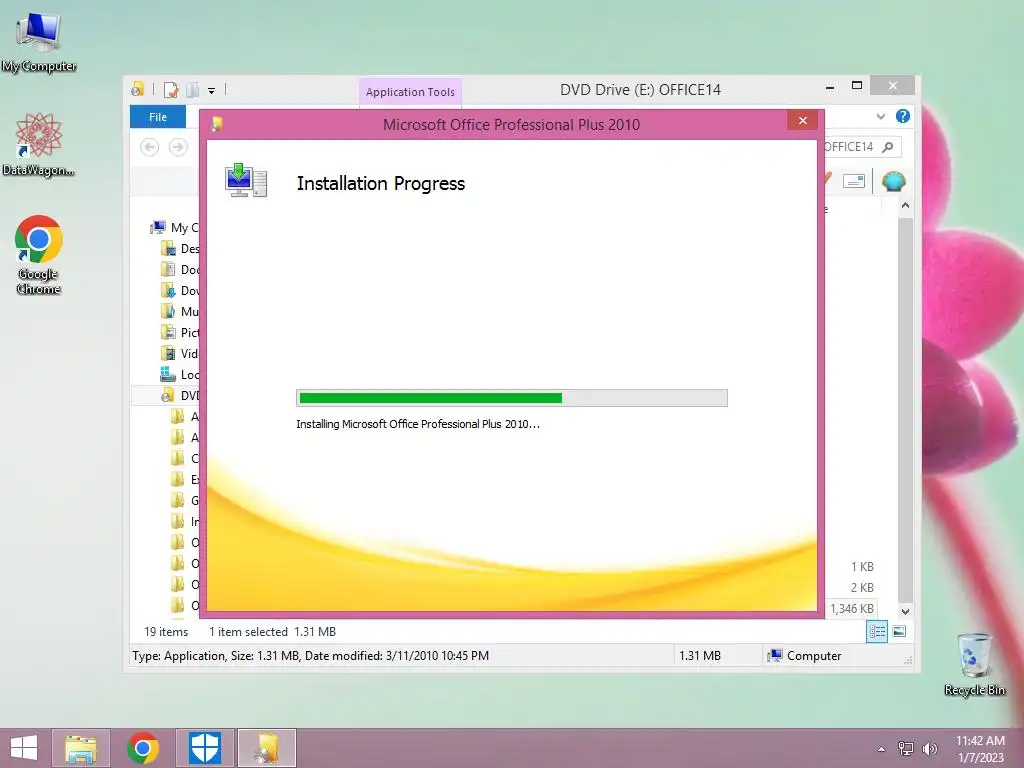This screenshot has width=1024, height=768.
Task: Select the Recycle Bin desktop icon
Action: tap(974, 664)
